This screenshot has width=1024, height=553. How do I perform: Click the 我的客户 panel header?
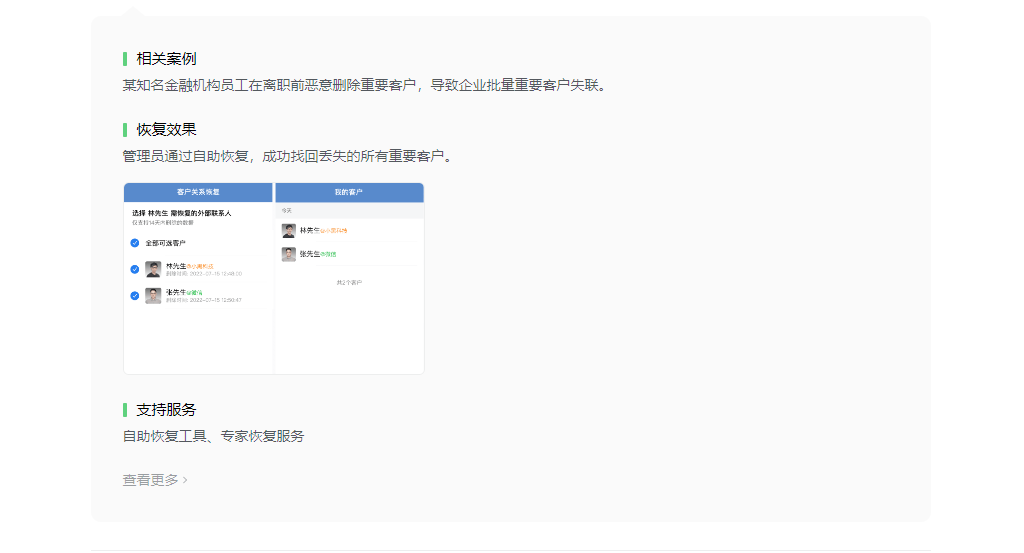click(349, 192)
